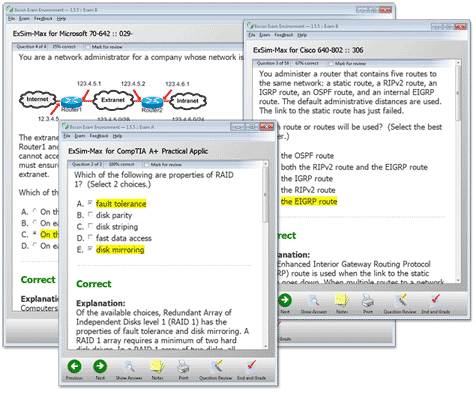Open Exam menu in Cisco window

click(264, 35)
